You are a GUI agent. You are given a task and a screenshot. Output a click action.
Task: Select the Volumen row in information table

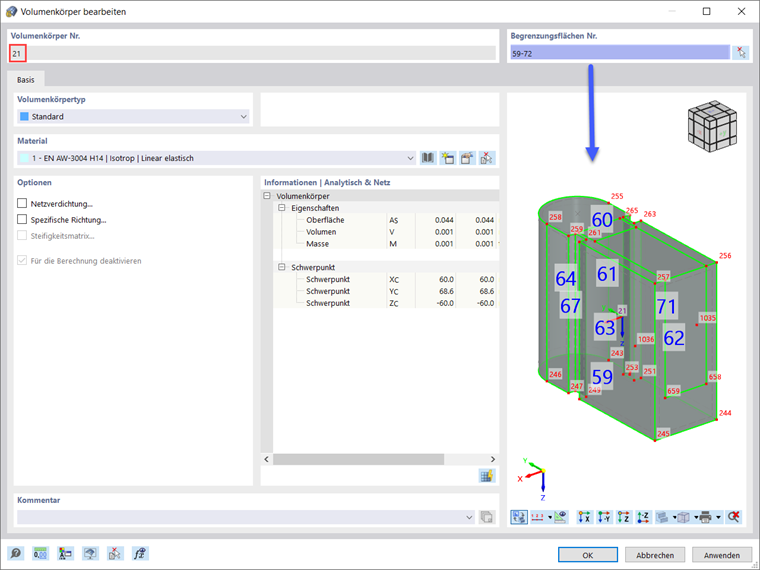(x=386, y=232)
